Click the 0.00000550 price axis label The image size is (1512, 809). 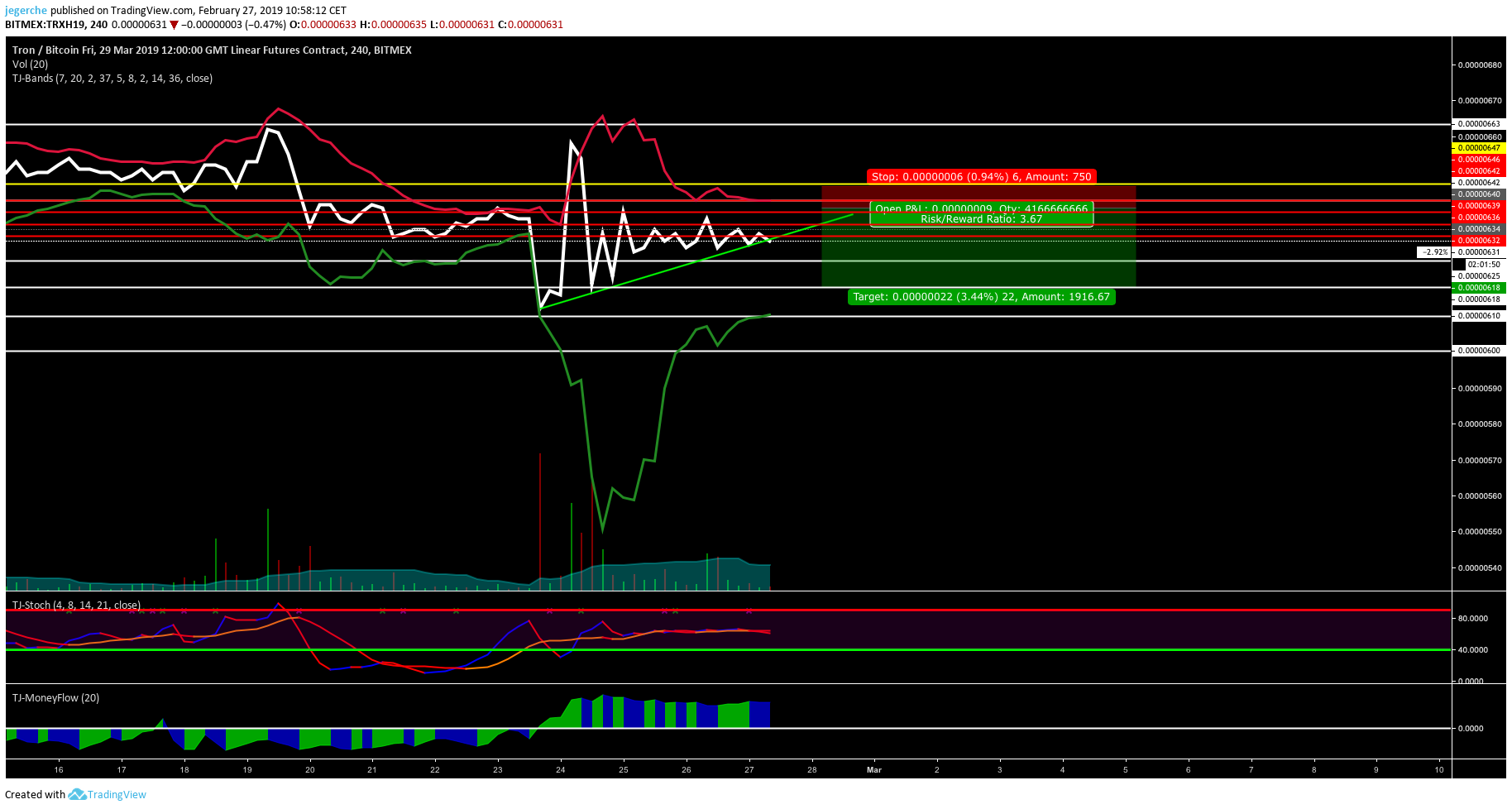coord(1480,532)
